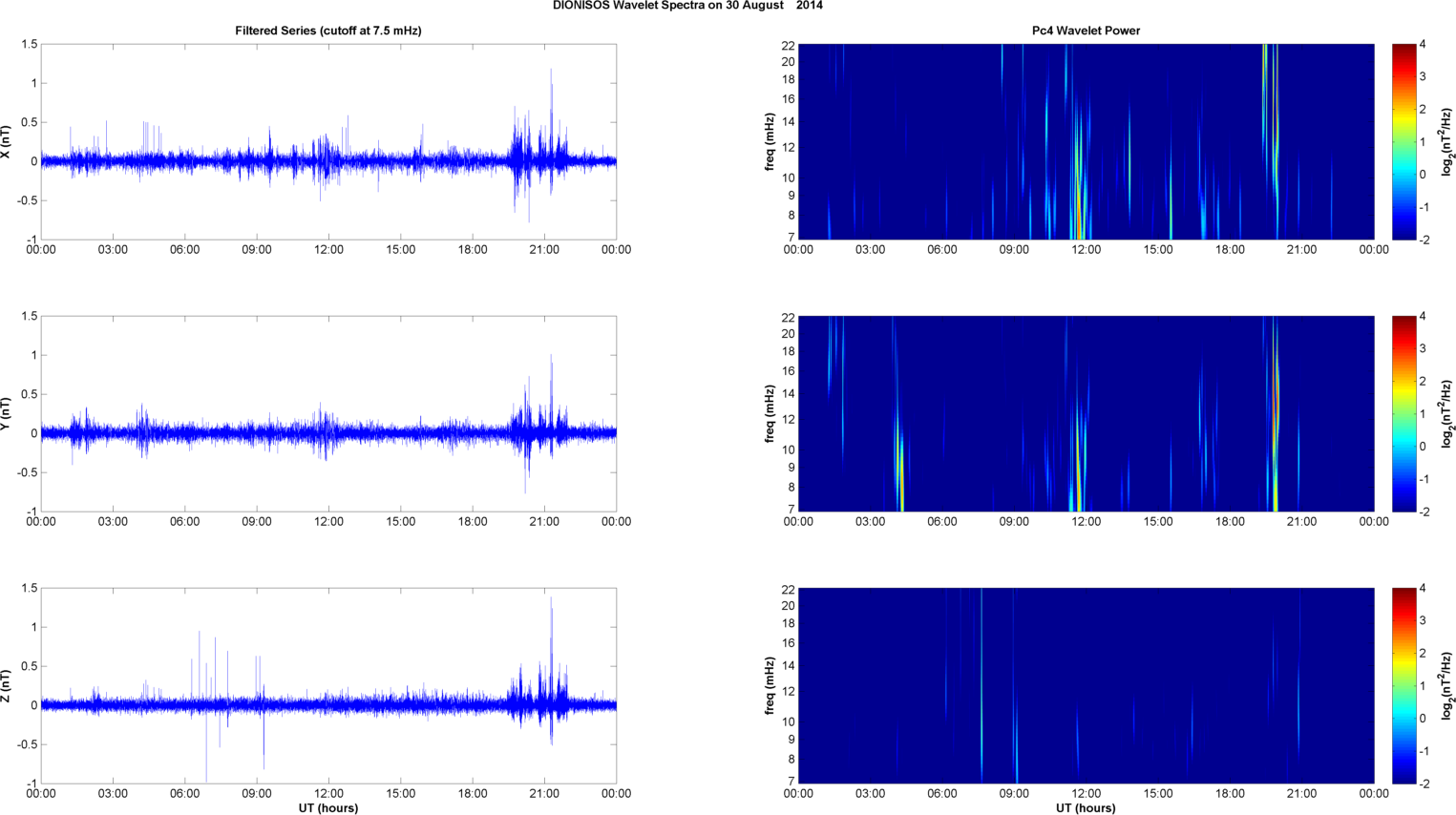This screenshot has height=815, width=1456.
Task: Click the 4 label on top colorbar
Action: [1423, 45]
